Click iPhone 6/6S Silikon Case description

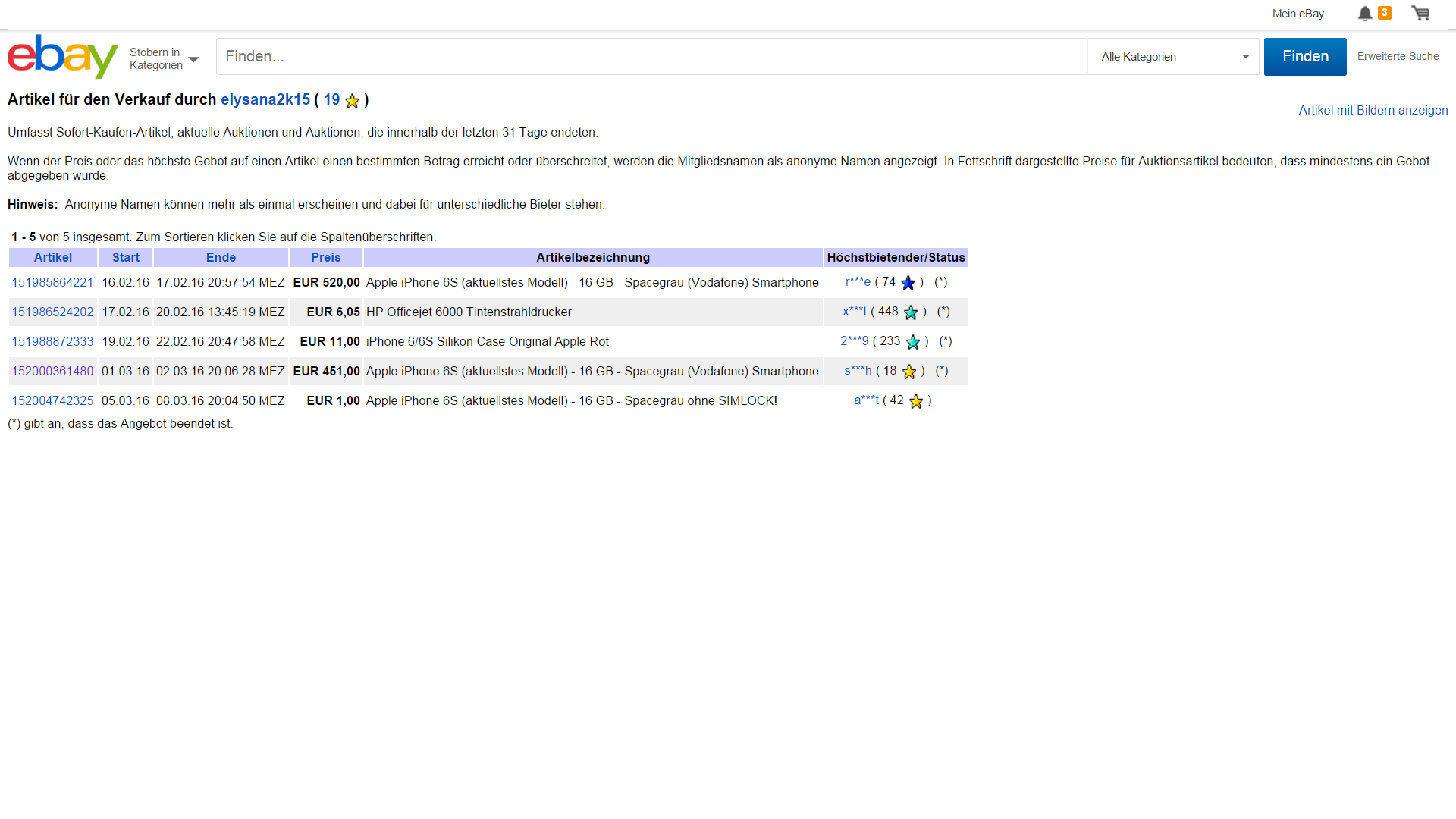pyautogui.click(x=488, y=341)
